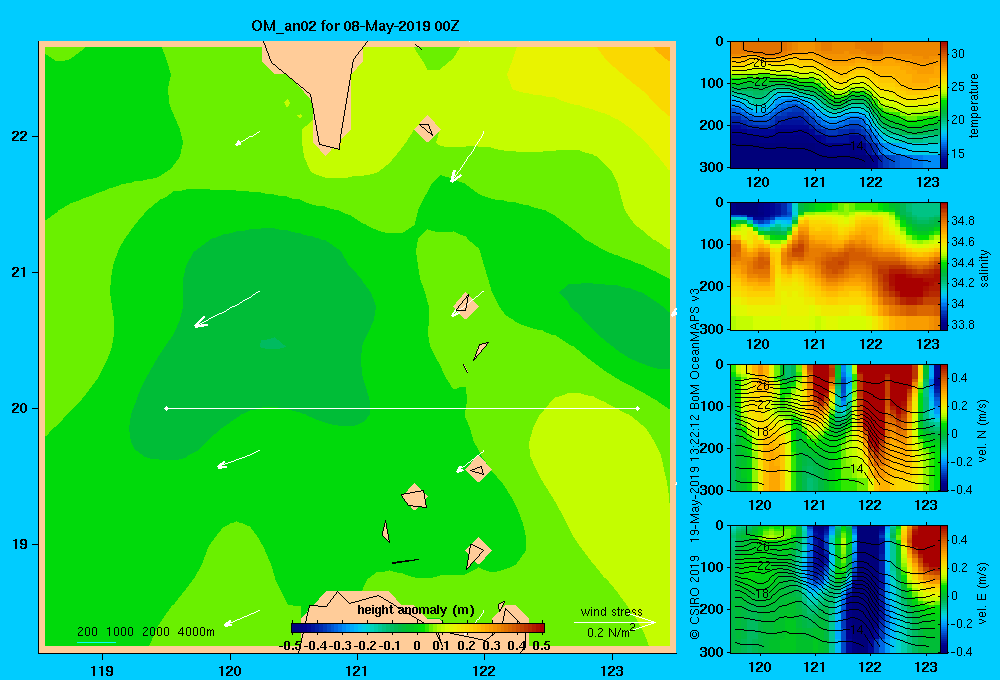
Task: Click the 'vel. E (m/s)' colorbar title
Action: (x=982, y=592)
